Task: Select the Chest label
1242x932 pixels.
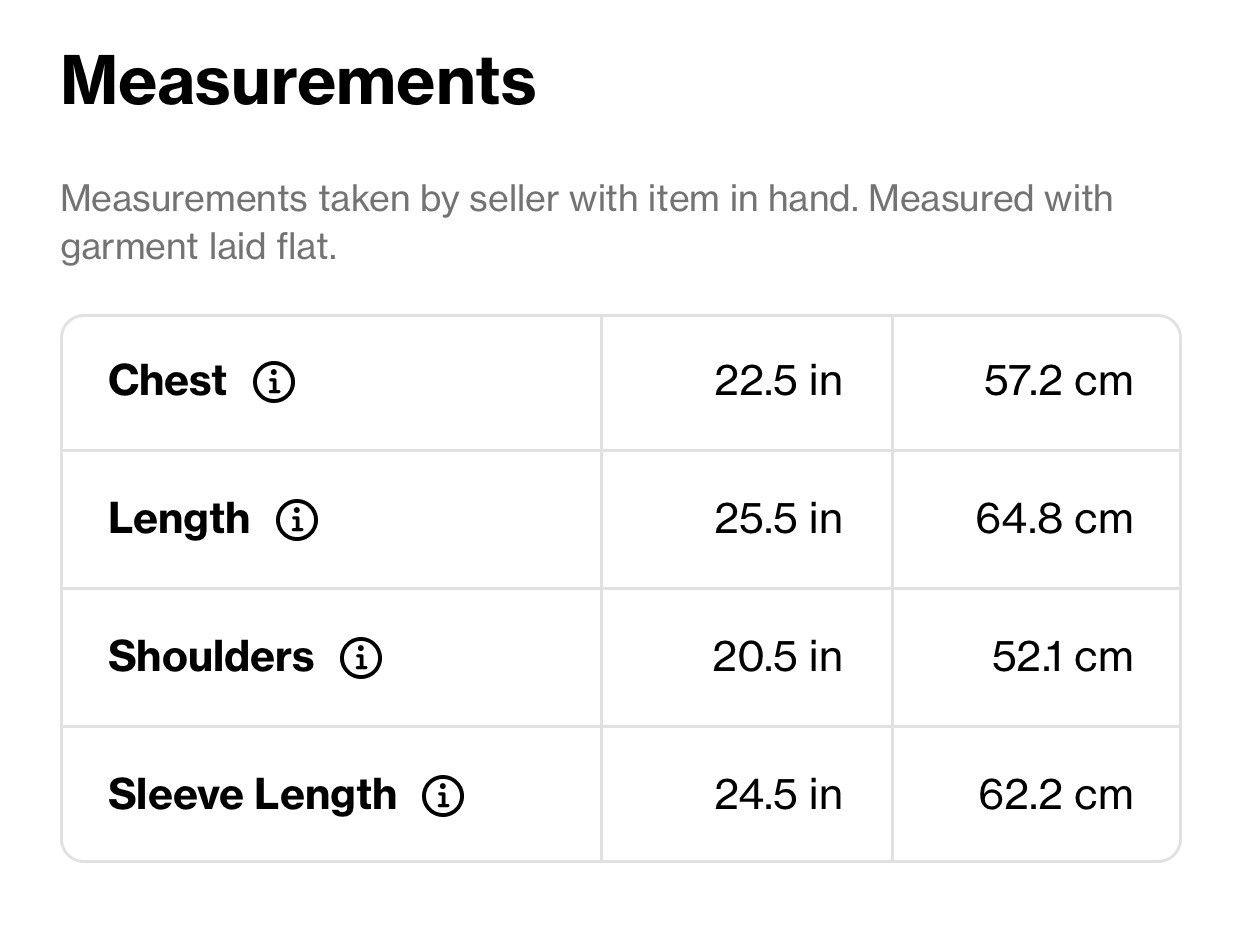Action: 167,381
